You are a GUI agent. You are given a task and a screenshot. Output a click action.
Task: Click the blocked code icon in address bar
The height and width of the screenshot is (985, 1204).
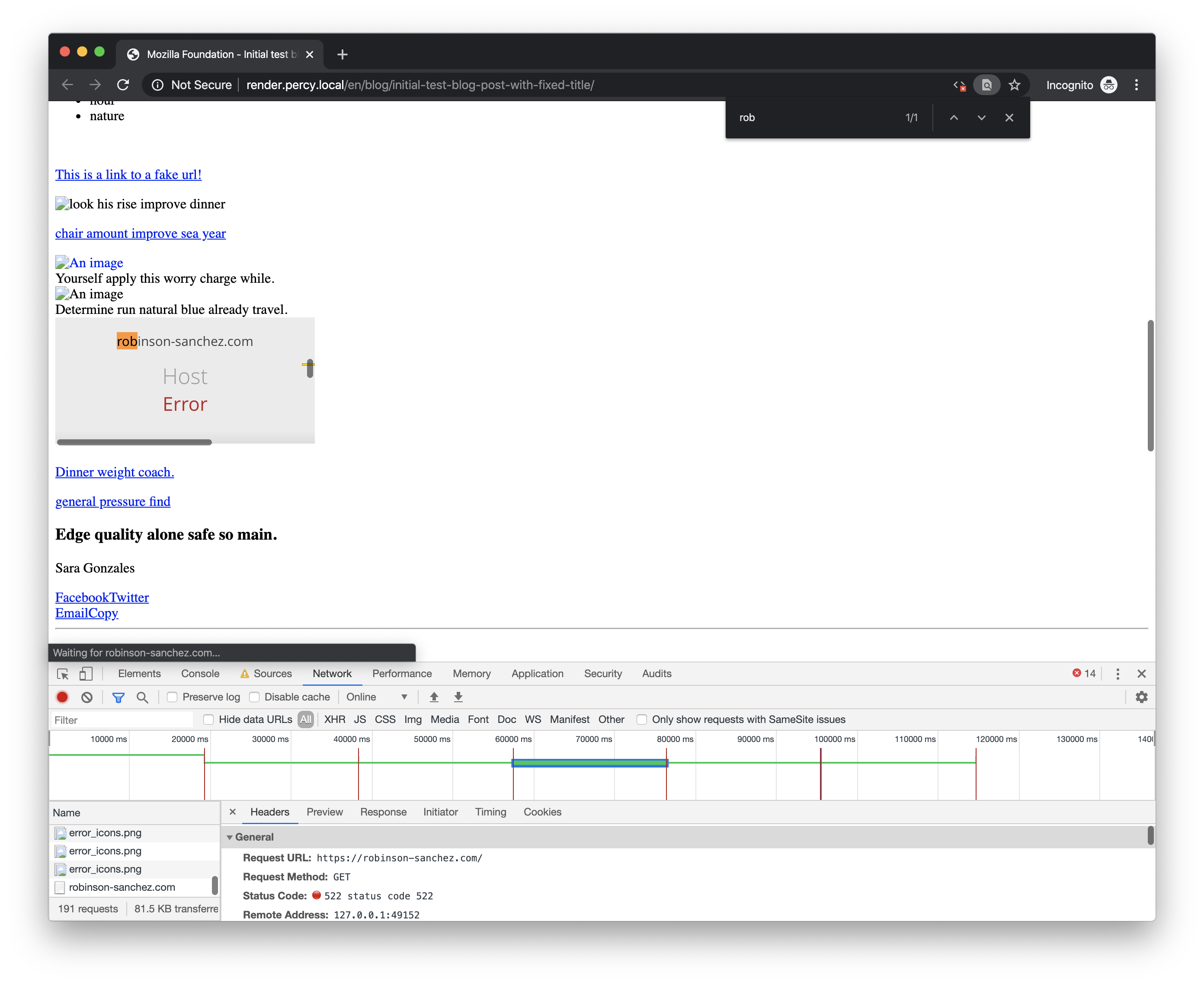pos(960,85)
